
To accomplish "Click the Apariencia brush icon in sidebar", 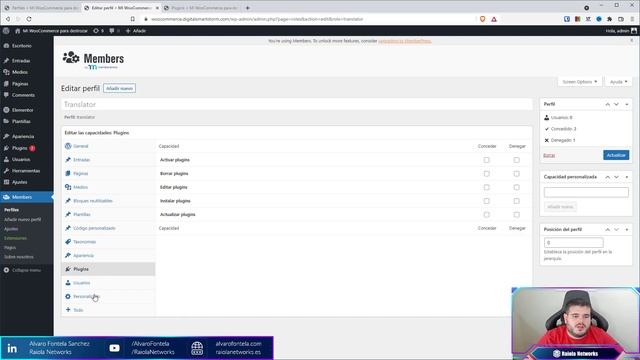I will point(6,136).
